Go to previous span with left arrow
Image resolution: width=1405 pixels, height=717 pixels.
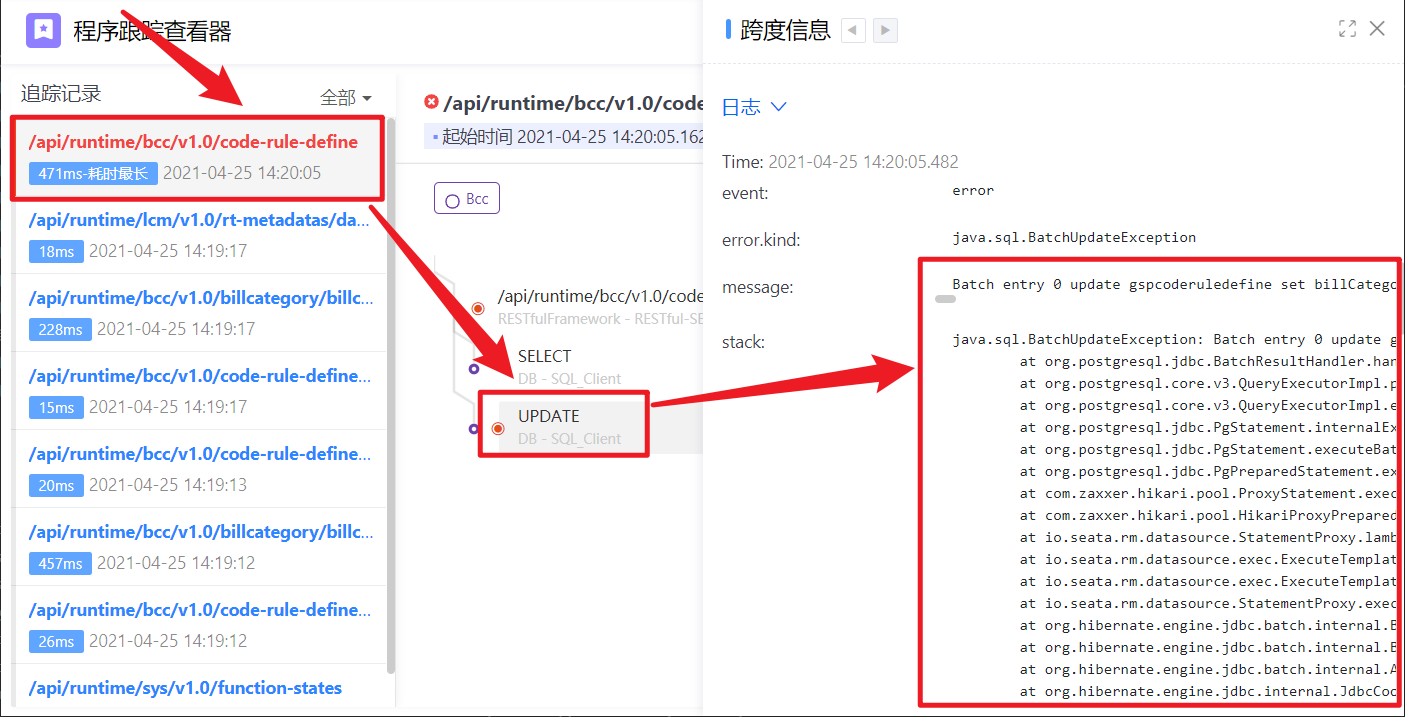coord(853,30)
